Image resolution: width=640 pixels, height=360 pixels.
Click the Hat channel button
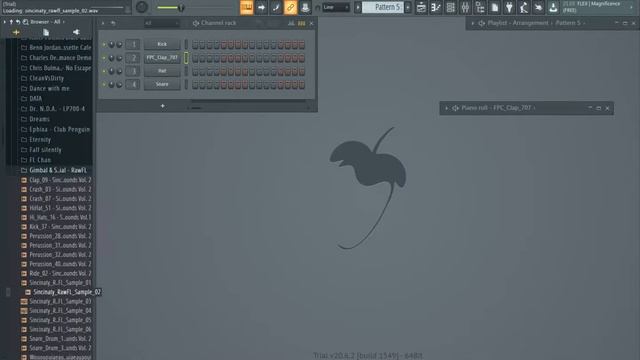point(162,71)
